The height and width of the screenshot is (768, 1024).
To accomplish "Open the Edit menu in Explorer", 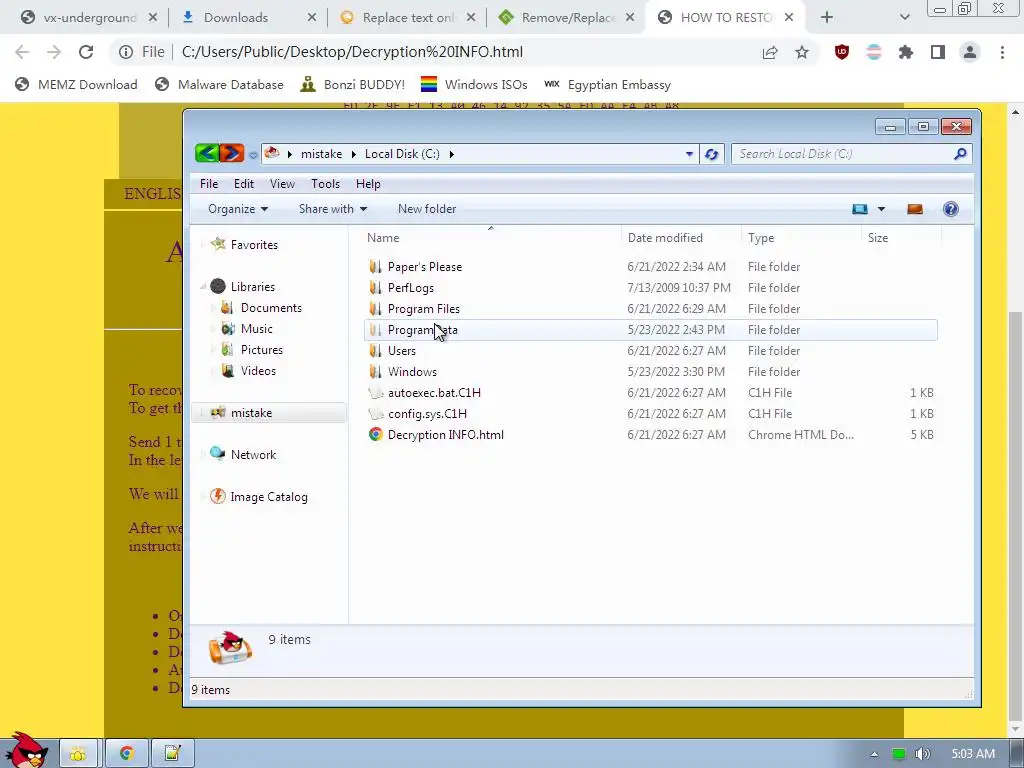I will point(244,184).
